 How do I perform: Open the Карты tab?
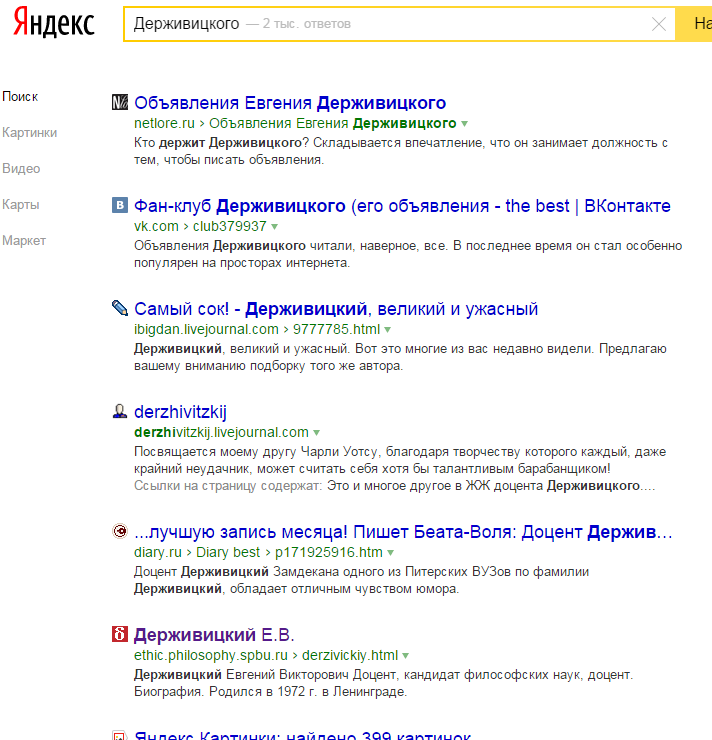point(21,204)
